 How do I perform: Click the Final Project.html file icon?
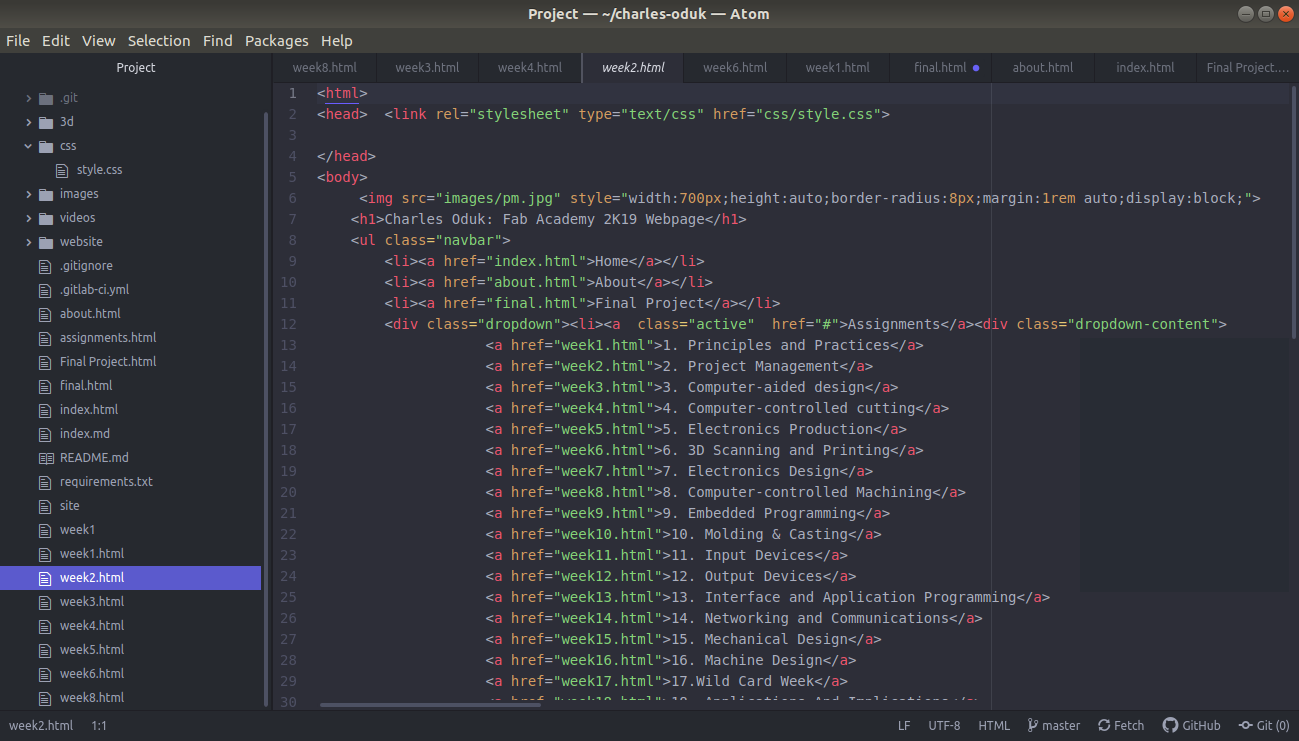pos(44,362)
